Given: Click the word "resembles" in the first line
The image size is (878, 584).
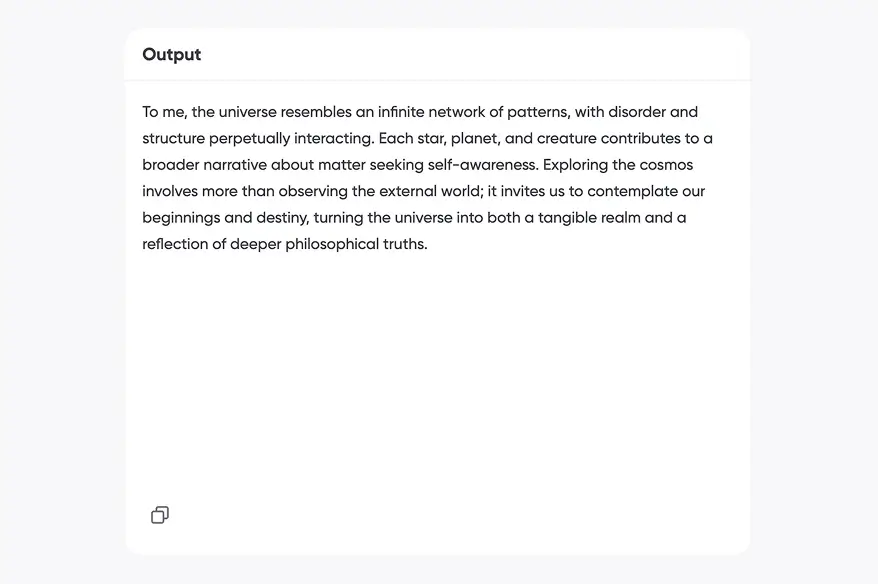Looking at the screenshot, I should (315, 112).
